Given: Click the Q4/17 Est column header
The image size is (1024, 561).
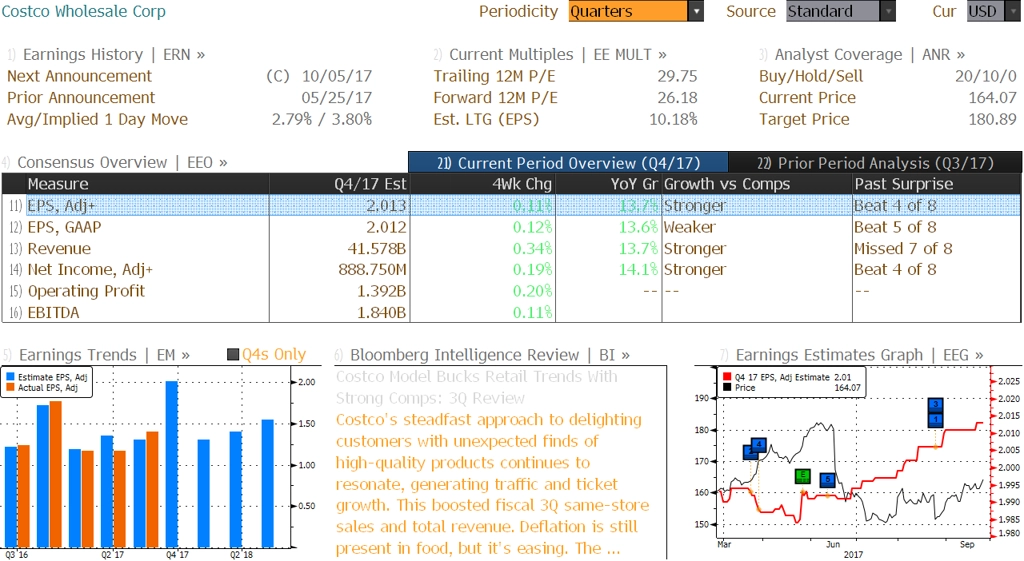Looking at the screenshot, I should point(340,184).
